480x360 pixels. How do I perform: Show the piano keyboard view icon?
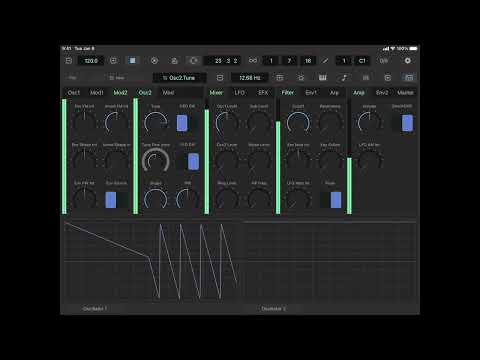tap(322, 78)
